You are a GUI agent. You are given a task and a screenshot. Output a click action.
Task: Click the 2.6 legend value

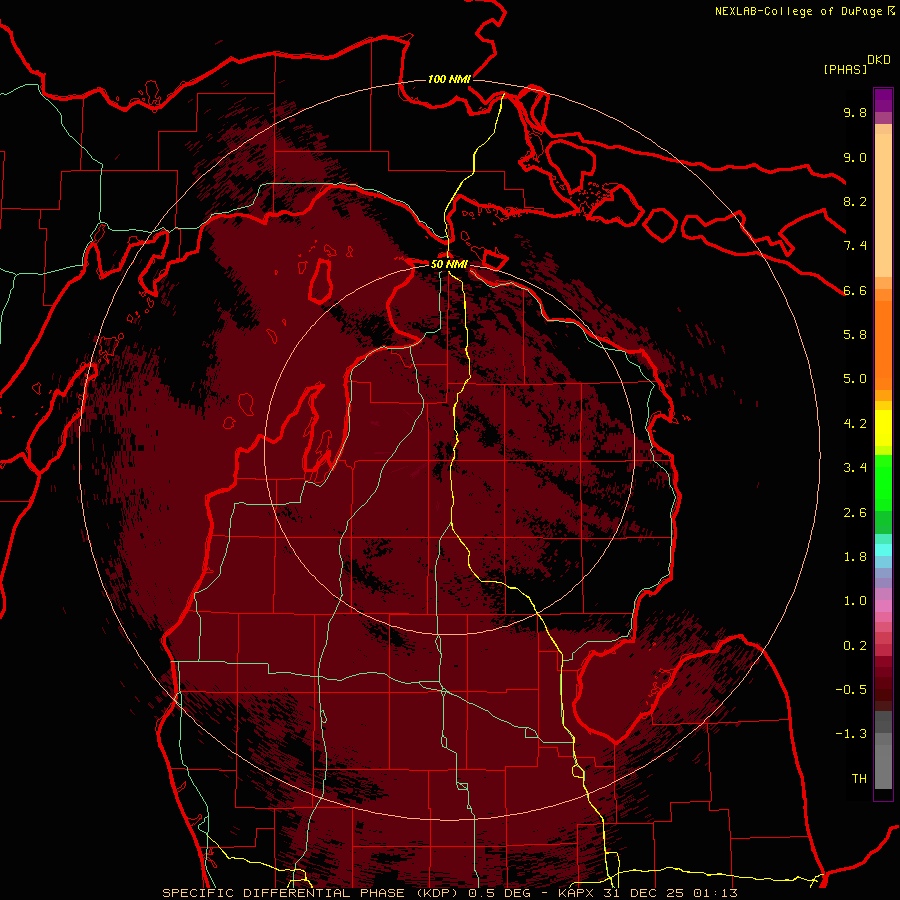click(x=855, y=513)
